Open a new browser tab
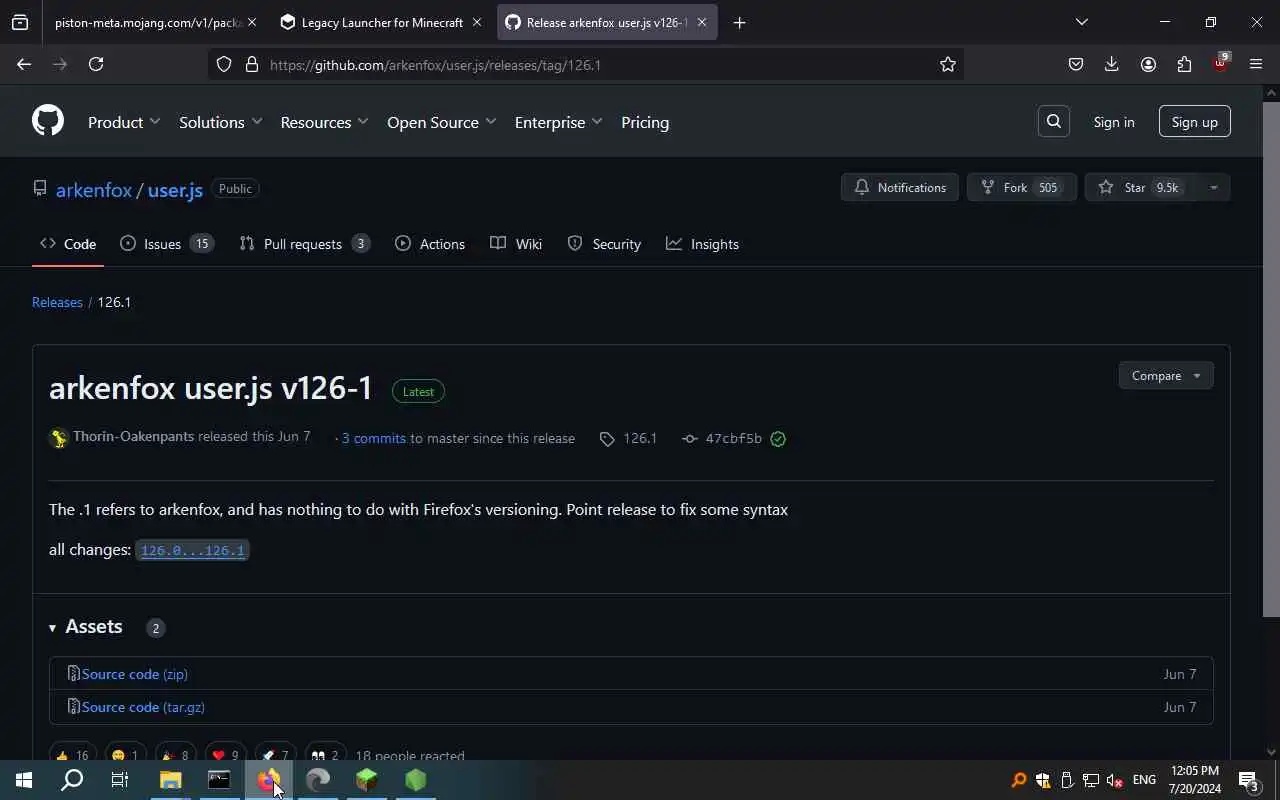This screenshot has width=1280, height=800. (x=739, y=22)
